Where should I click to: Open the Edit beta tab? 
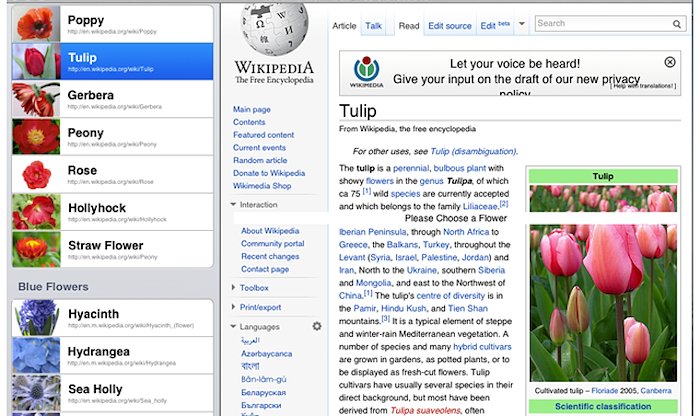point(495,25)
